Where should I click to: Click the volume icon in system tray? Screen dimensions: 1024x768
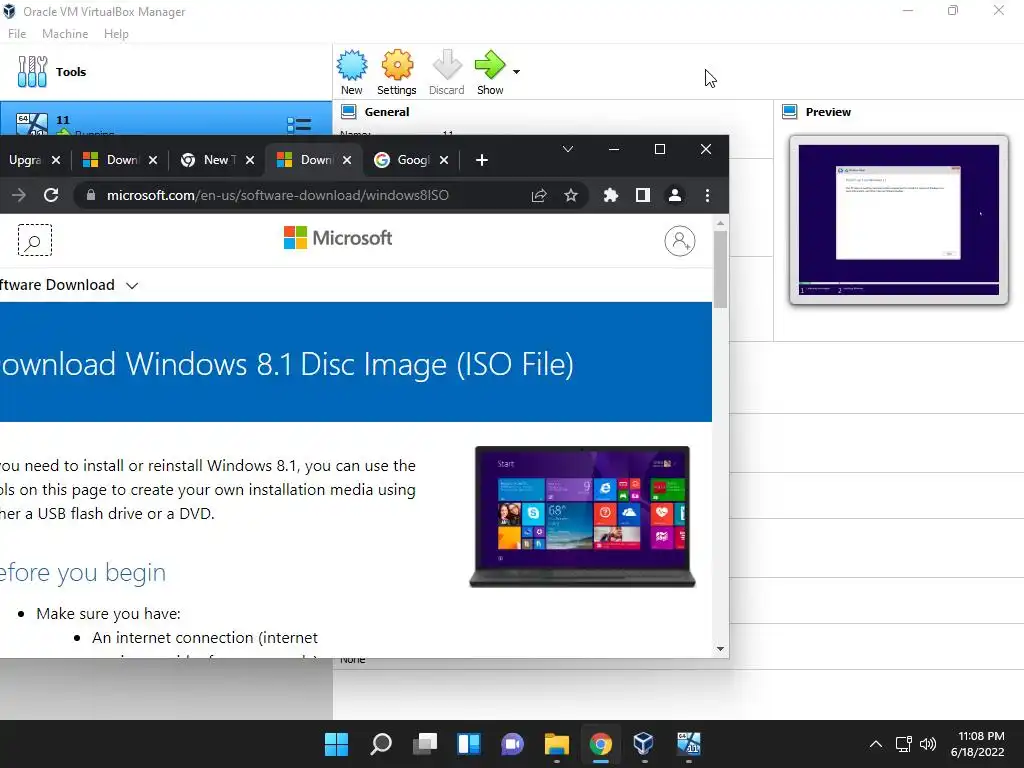point(928,744)
